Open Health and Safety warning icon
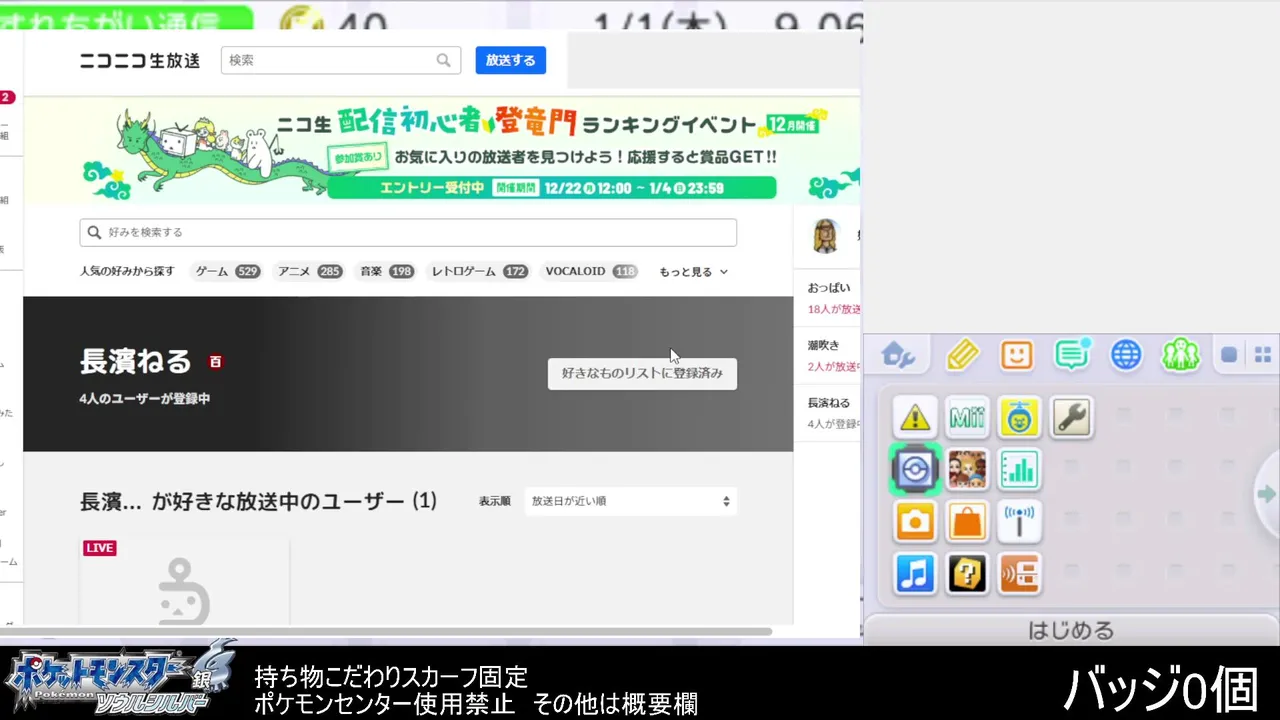Viewport: 1280px width, 720px height. [915, 417]
